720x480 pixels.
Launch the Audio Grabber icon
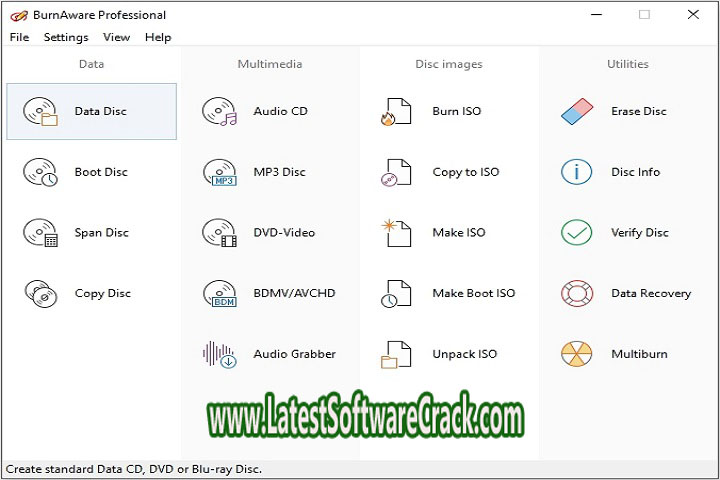pos(219,354)
